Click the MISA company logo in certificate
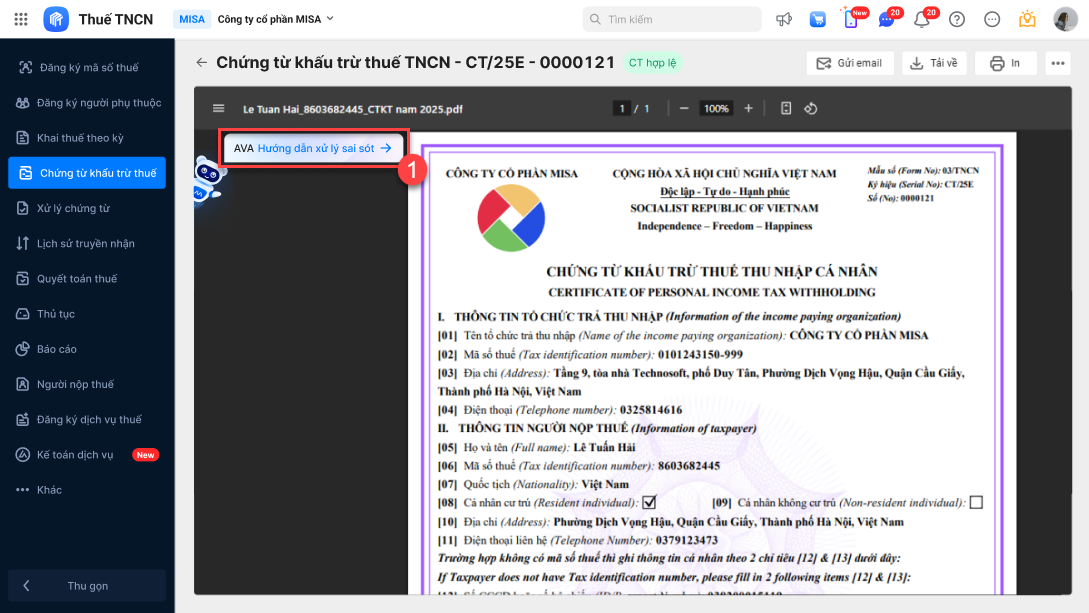This screenshot has height=613, width=1089. pyautogui.click(x=511, y=218)
